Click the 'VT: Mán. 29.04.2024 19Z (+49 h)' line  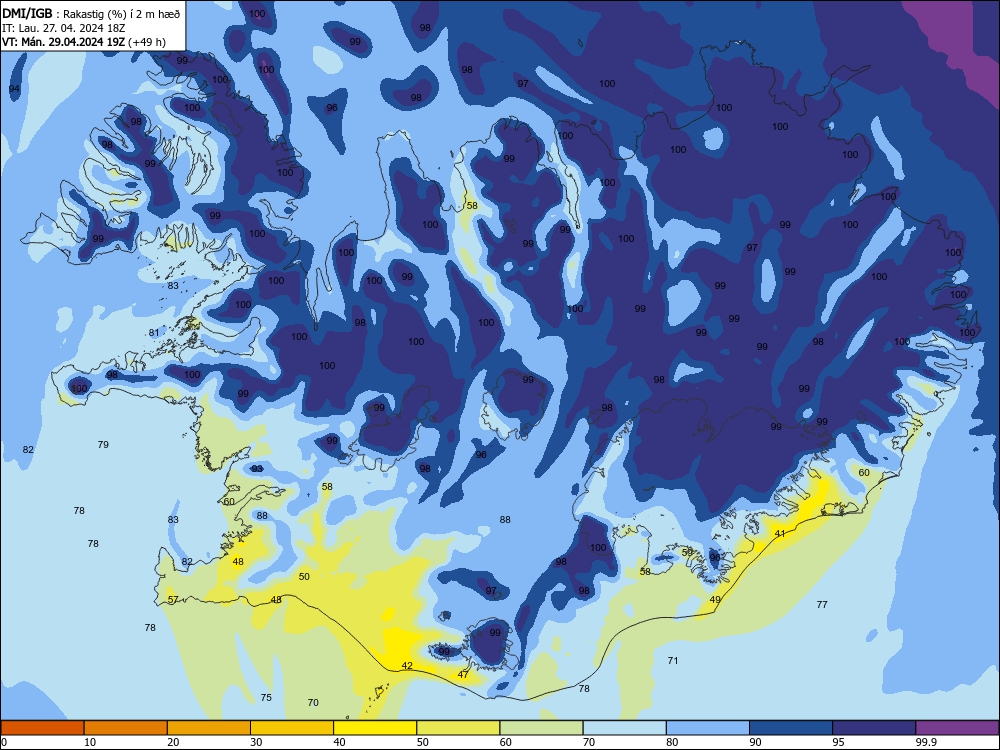[x=84, y=42]
